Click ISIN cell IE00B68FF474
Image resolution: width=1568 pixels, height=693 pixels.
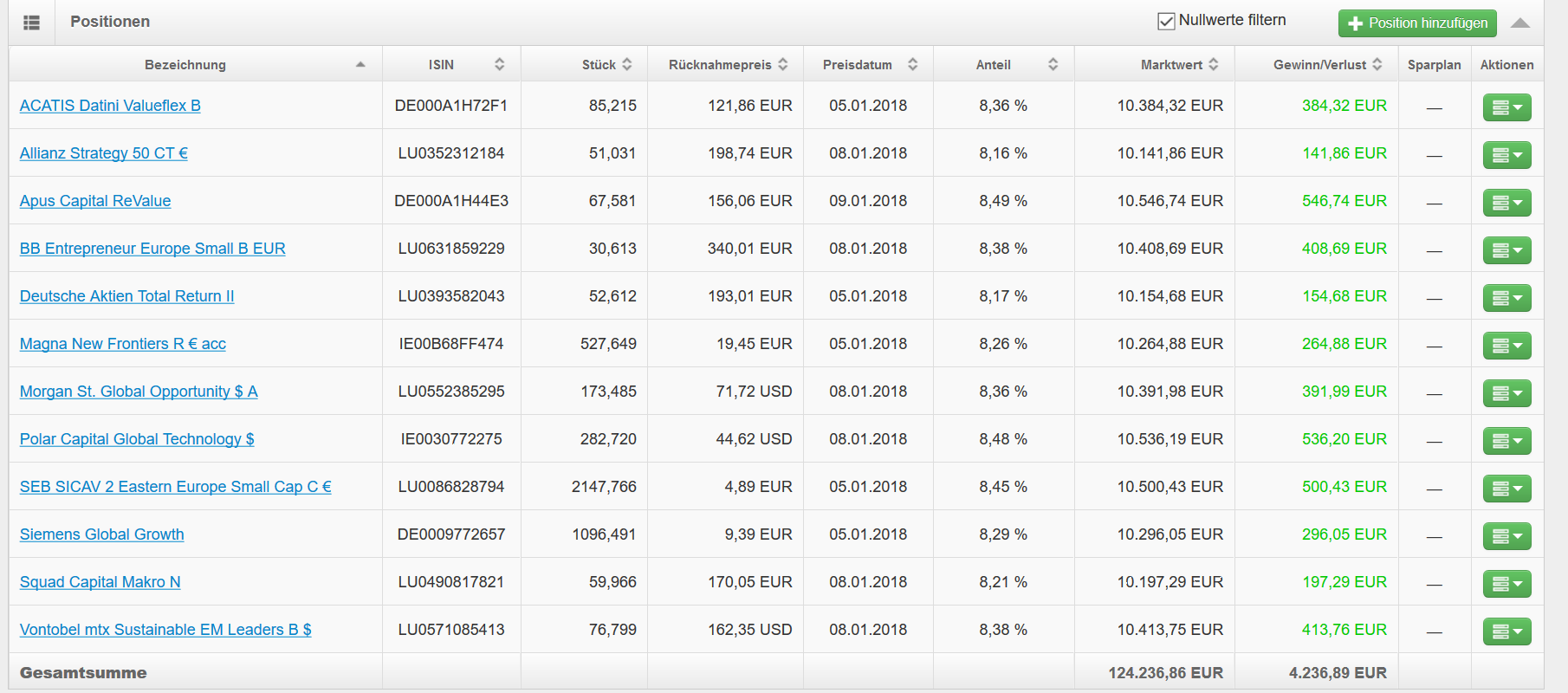(451, 344)
